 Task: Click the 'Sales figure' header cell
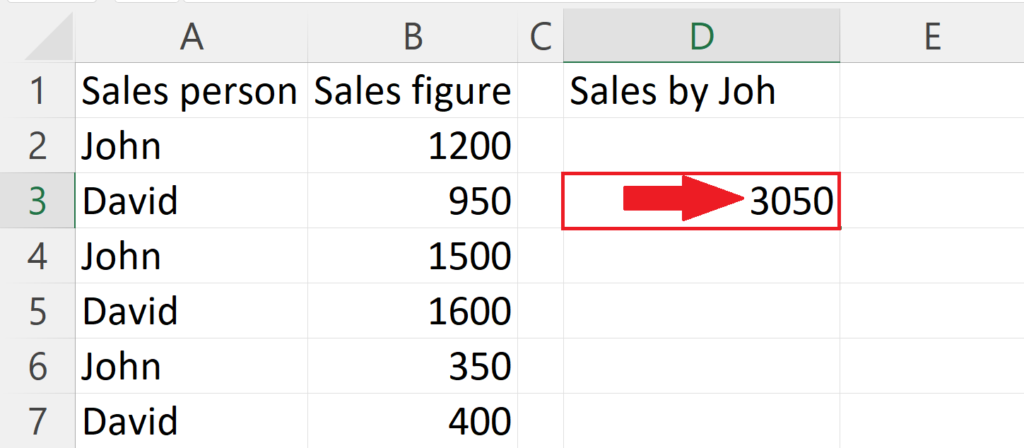click(411, 93)
